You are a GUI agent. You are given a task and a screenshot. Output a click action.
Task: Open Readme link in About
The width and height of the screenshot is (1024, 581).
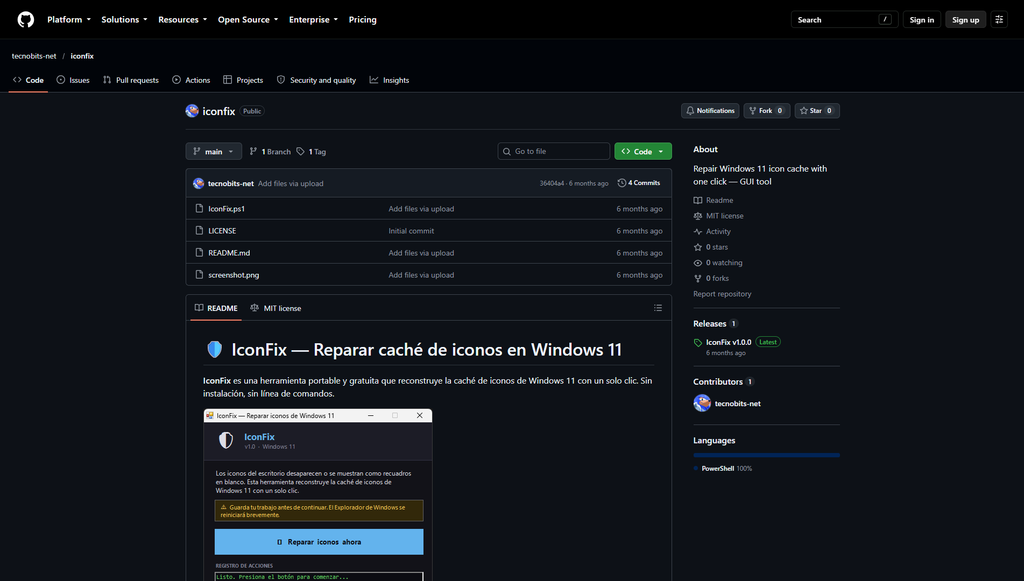click(713, 200)
